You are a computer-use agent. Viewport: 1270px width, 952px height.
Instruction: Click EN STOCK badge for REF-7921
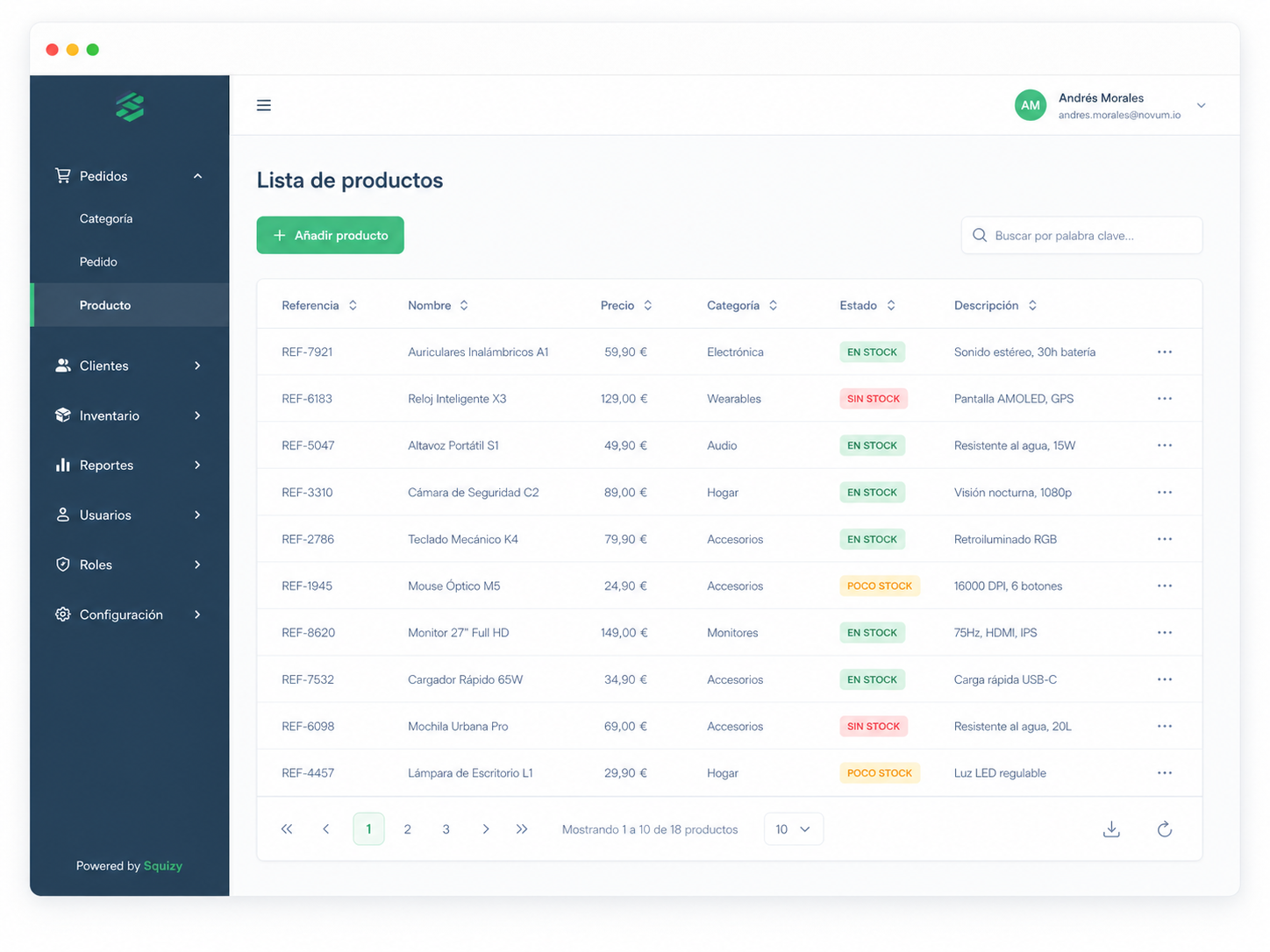coord(872,352)
